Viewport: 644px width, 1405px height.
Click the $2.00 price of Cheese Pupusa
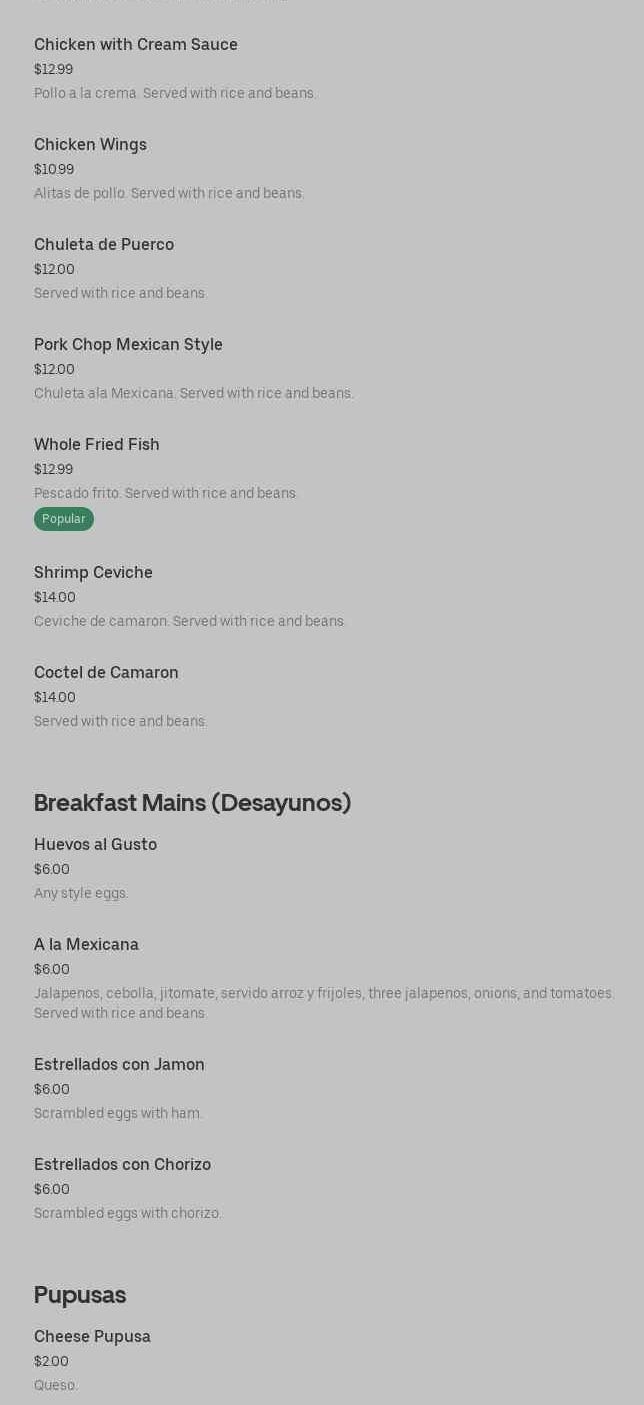pos(51,1361)
